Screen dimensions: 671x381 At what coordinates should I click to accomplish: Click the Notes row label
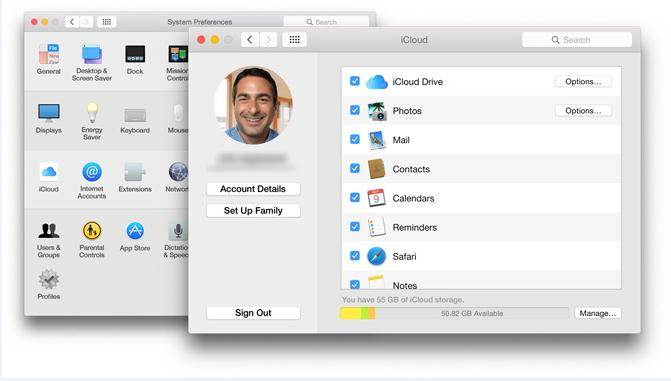pos(405,285)
